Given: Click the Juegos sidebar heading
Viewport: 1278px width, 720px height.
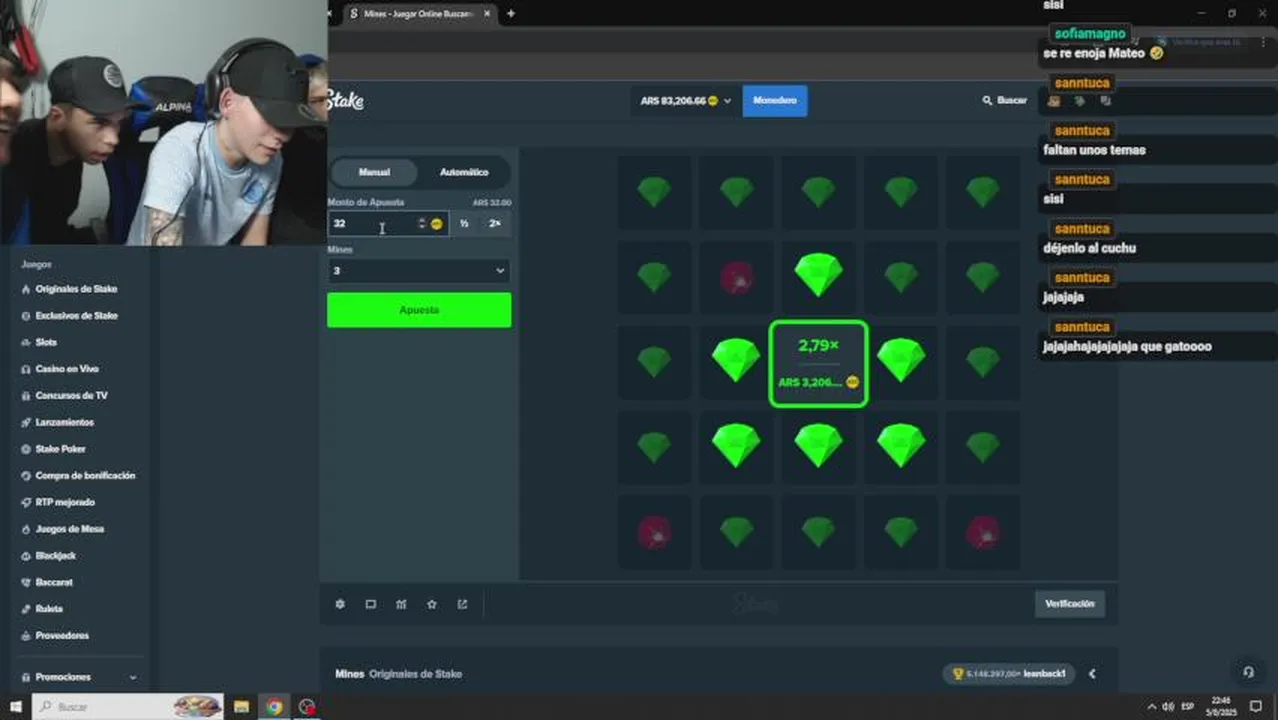Looking at the screenshot, I should coord(36,265).
